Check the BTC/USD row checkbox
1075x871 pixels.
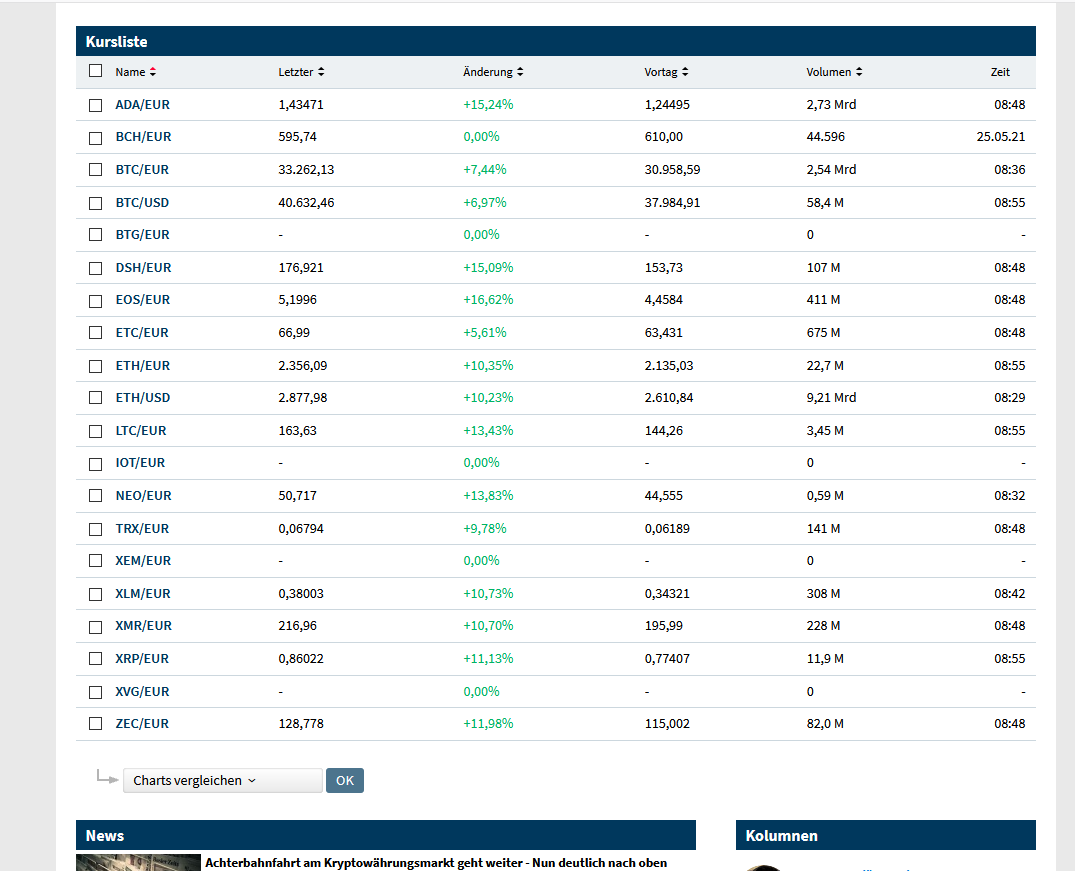pyautogui.click(x=95, y=203)
